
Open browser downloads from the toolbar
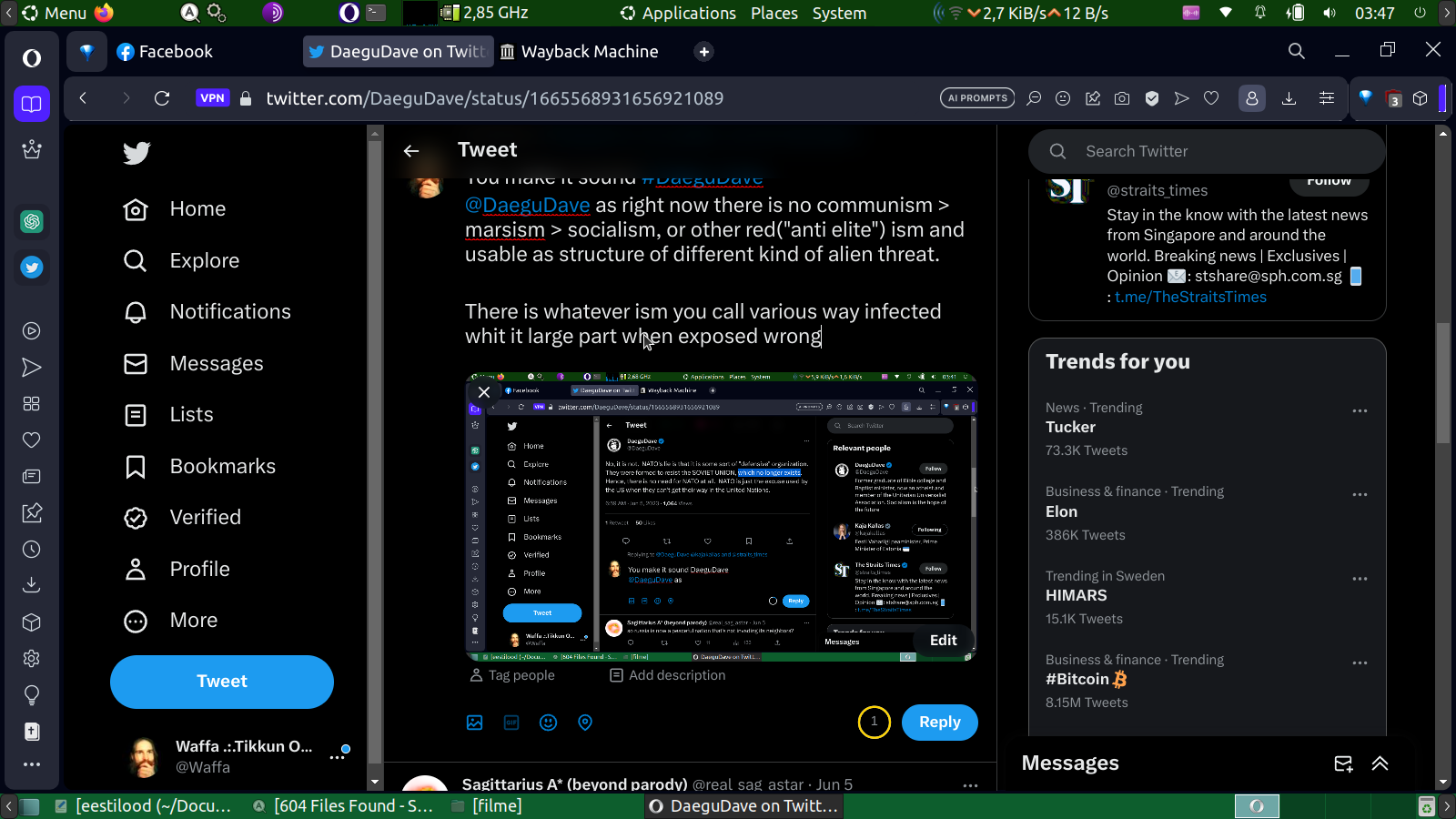pyautogui.click(x=1289, y=98)
